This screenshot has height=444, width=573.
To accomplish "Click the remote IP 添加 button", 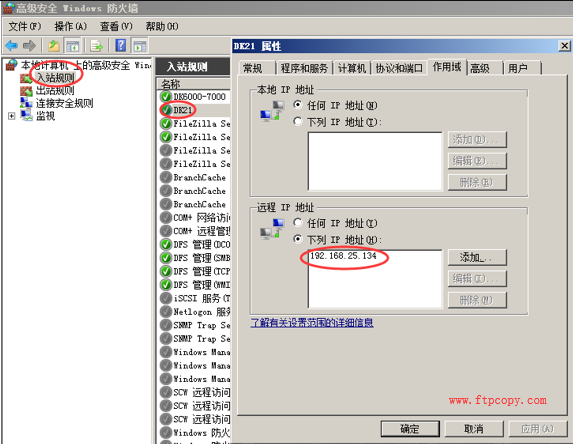I will tap(477, 258).
